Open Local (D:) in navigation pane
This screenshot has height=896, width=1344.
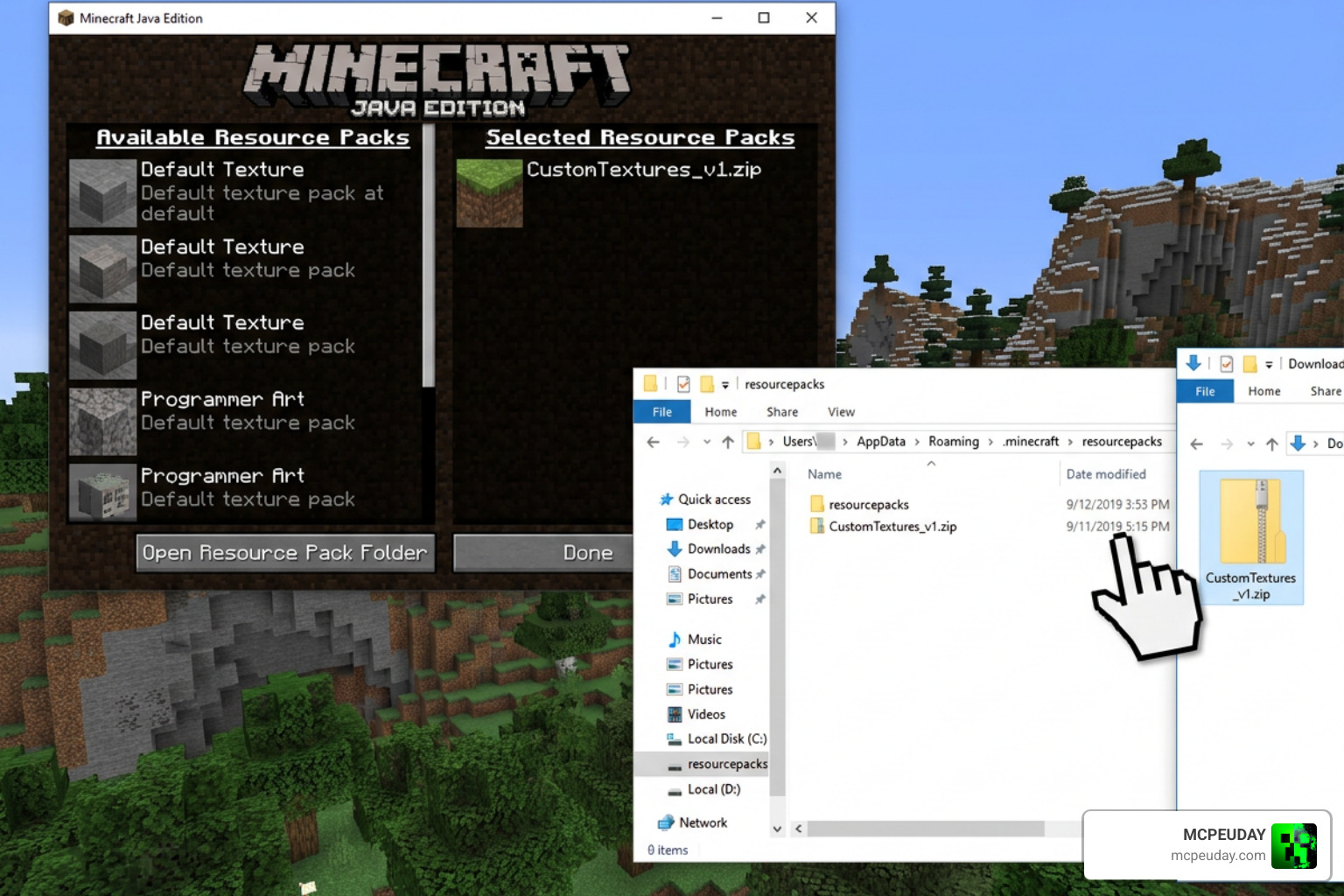click(713, 789)
